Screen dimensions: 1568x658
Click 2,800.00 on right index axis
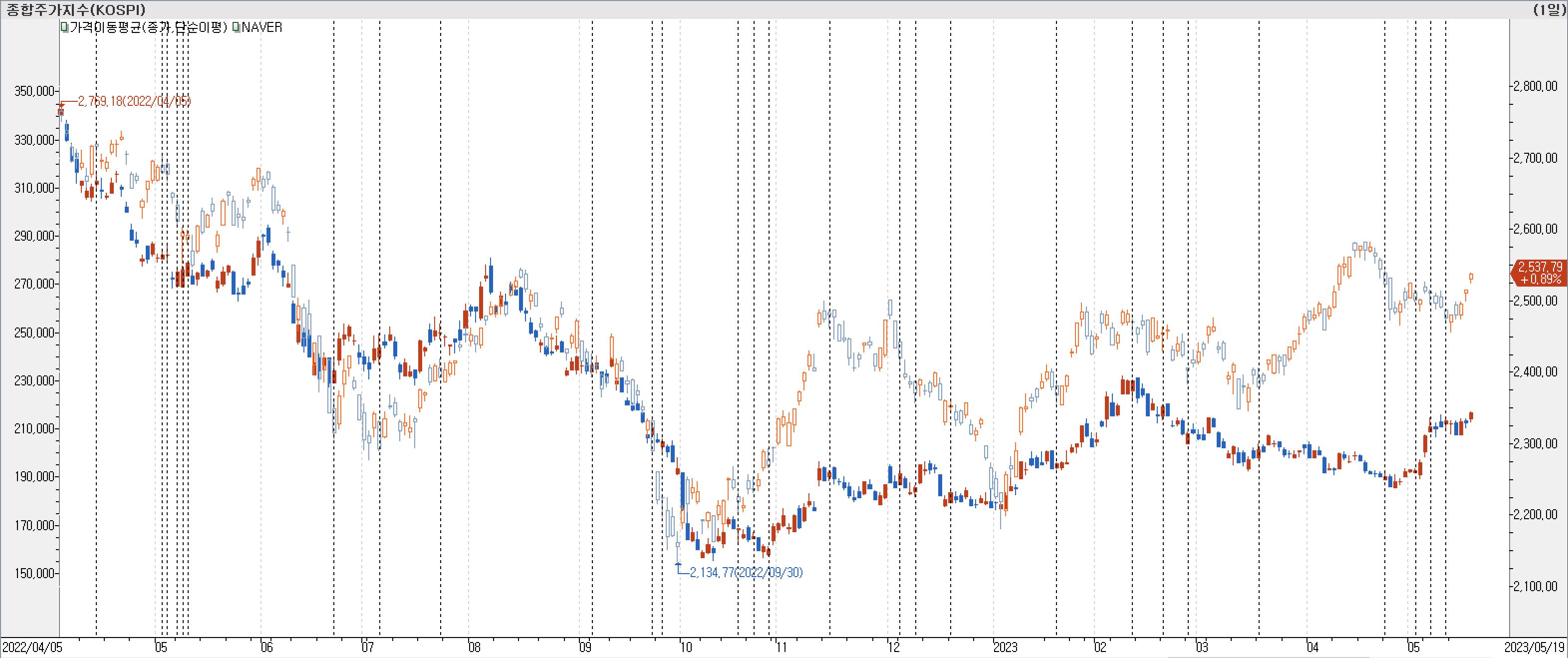[x=1535, y=86]
